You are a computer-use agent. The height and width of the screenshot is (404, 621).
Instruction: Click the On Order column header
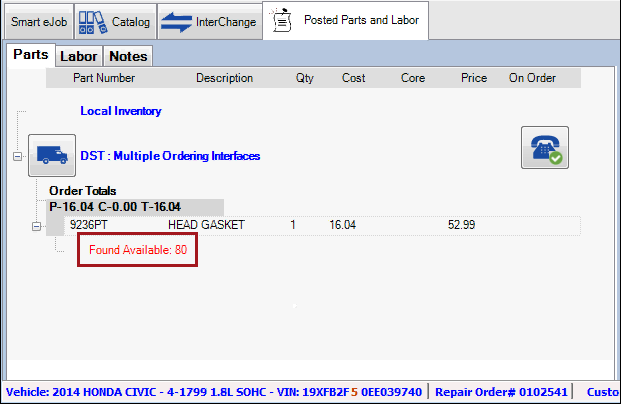[x=532, y=78]
